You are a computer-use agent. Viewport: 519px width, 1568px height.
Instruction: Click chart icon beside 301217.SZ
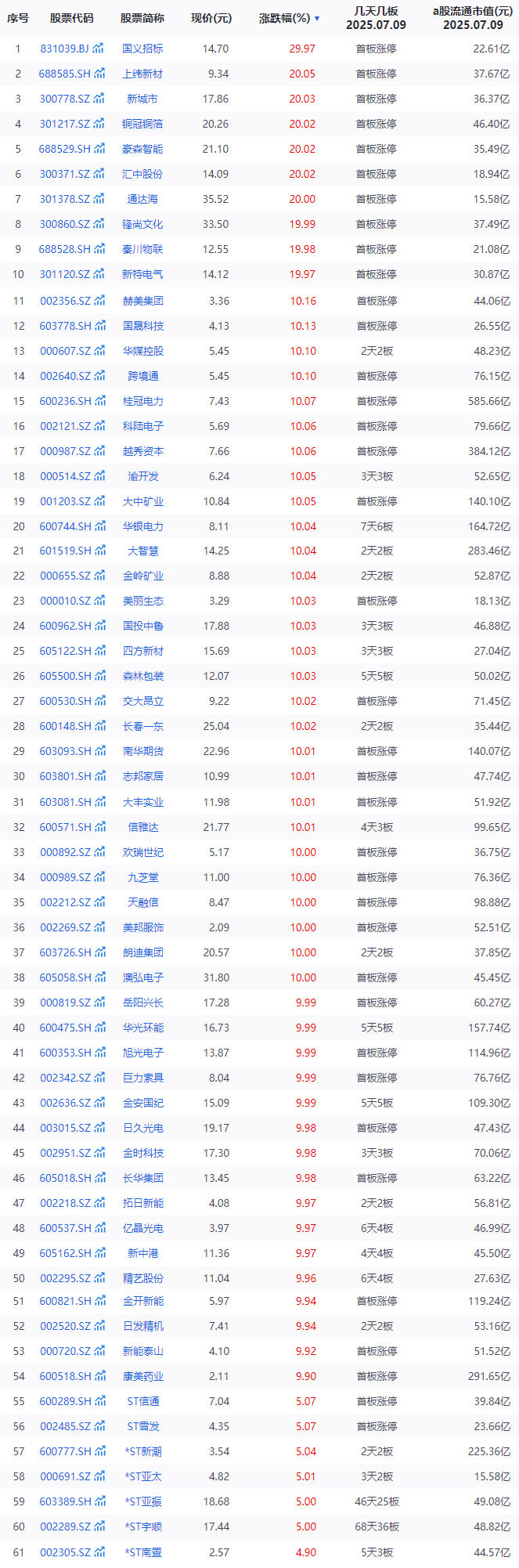(x=98, y=124)
